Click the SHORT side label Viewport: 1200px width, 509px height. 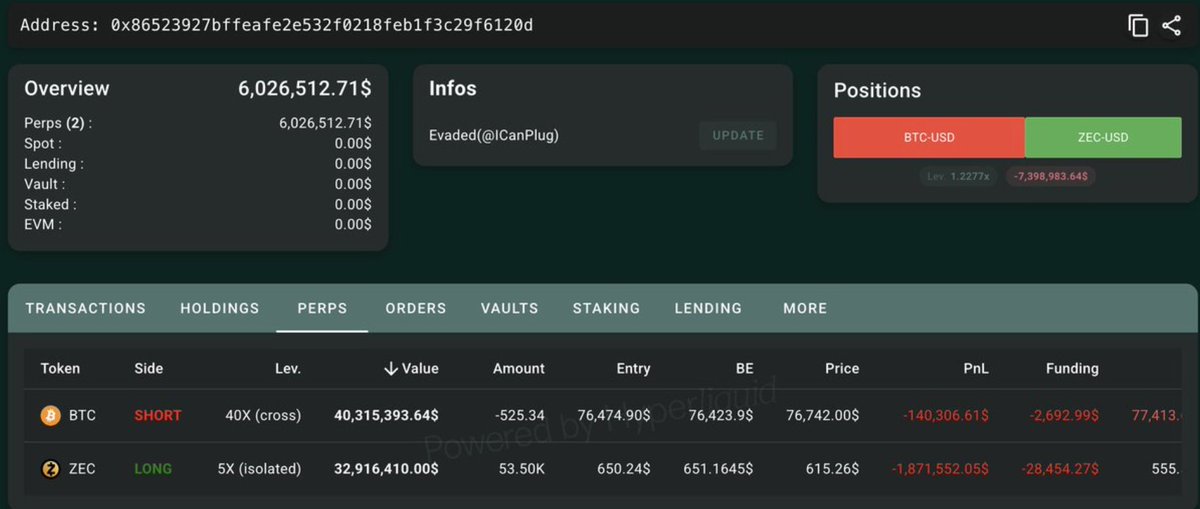pyautogui.click(x=158, y=415)
